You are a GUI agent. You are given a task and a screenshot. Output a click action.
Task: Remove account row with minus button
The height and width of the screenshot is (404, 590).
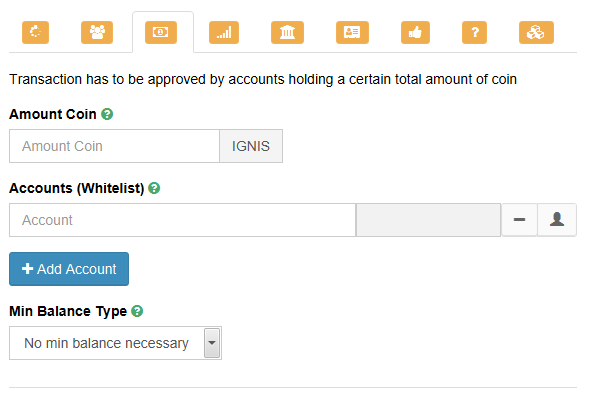519,220
